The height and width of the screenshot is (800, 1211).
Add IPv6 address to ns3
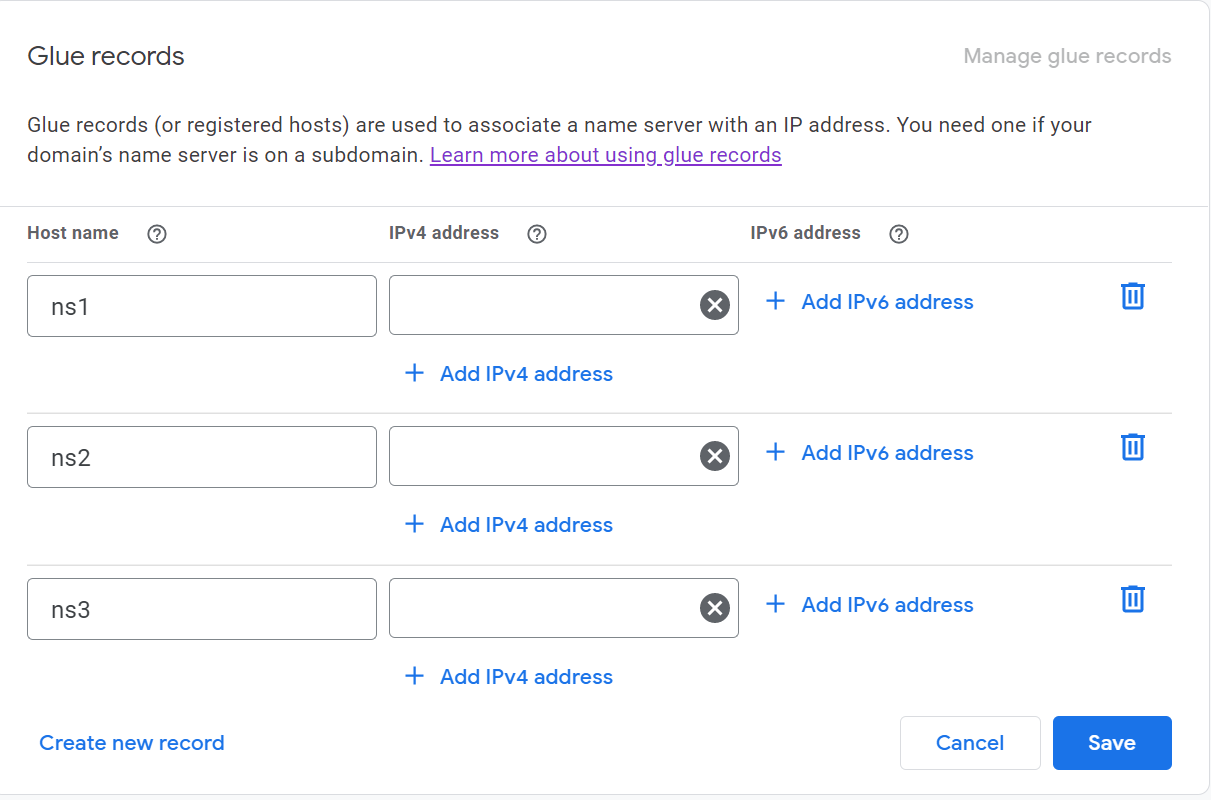868,605
